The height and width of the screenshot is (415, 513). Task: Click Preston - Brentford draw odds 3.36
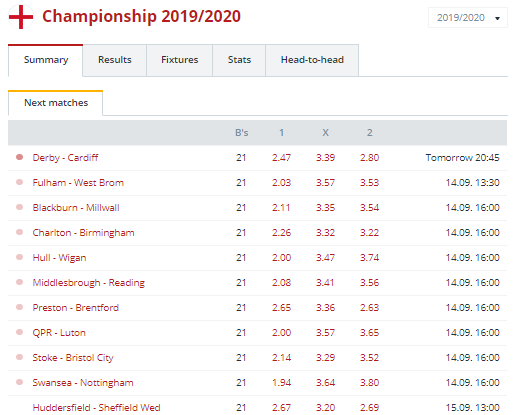click(x=325, y=308)
